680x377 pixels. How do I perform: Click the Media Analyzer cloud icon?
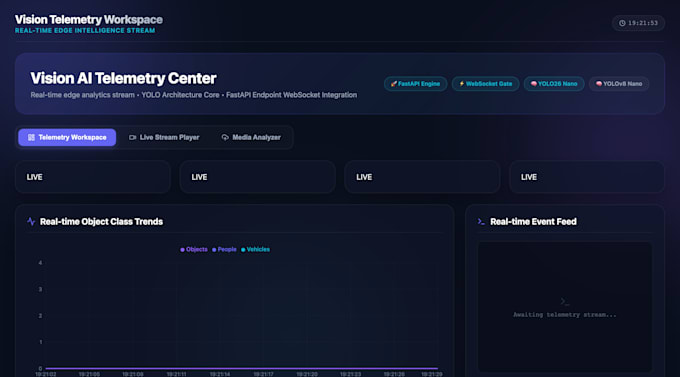tap(225, 138)
